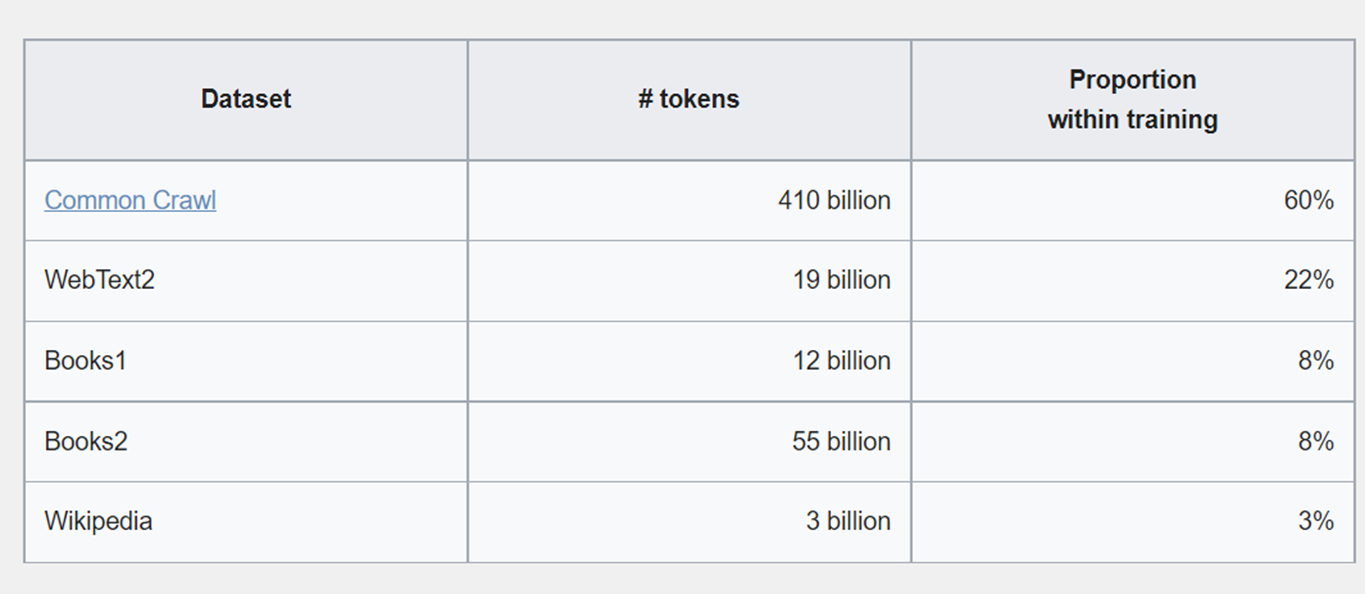Click the 22% proportion cell
The height and width of the screenshot is (594, 1365).
(x=1133, y=280)
